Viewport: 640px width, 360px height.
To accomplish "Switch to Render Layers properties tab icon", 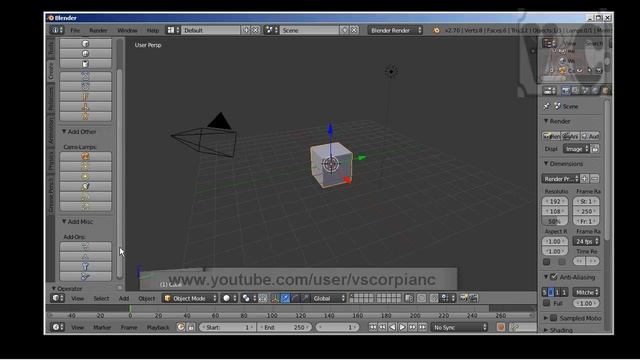I will click(576, 91).
